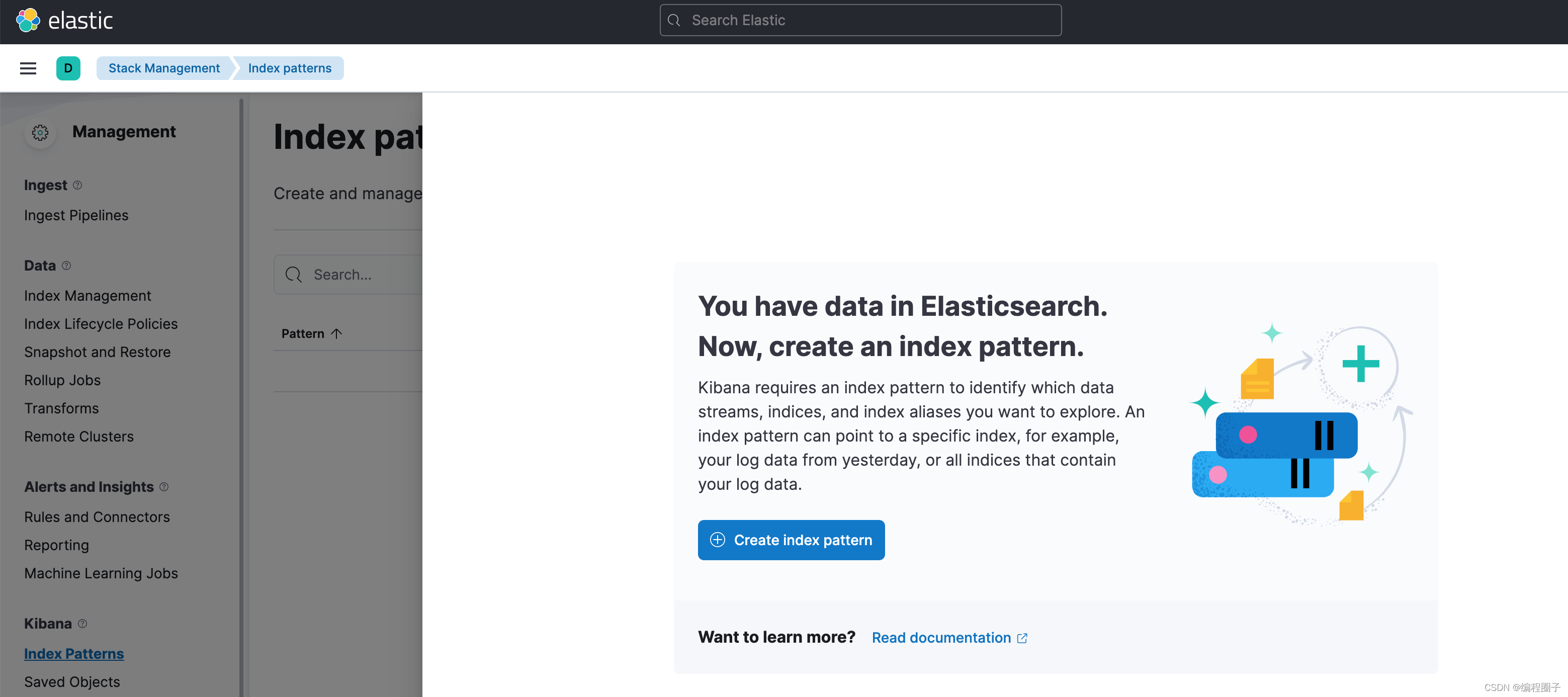The image size is (1568, 697).
Task: Click Create index pattern button
Action: pyautogui.click(x=791, y=539)
